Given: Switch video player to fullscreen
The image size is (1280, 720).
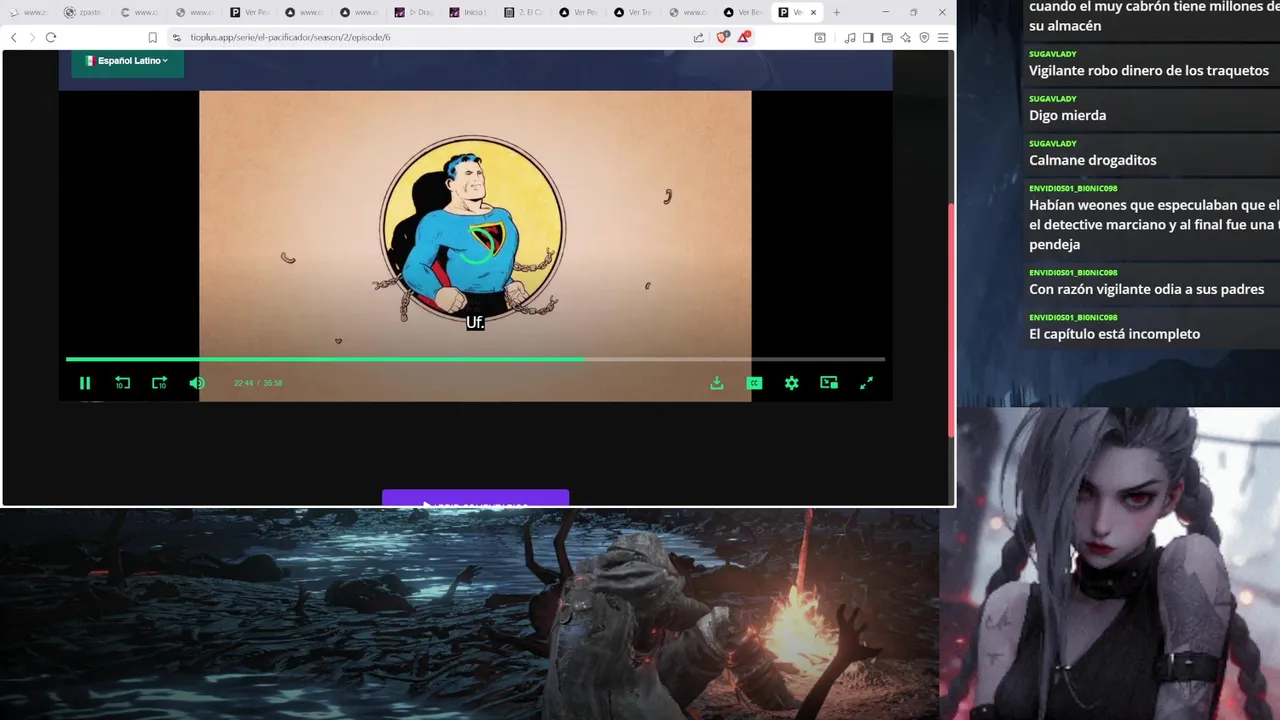Looking at the screenshot, I should (867, 383).
